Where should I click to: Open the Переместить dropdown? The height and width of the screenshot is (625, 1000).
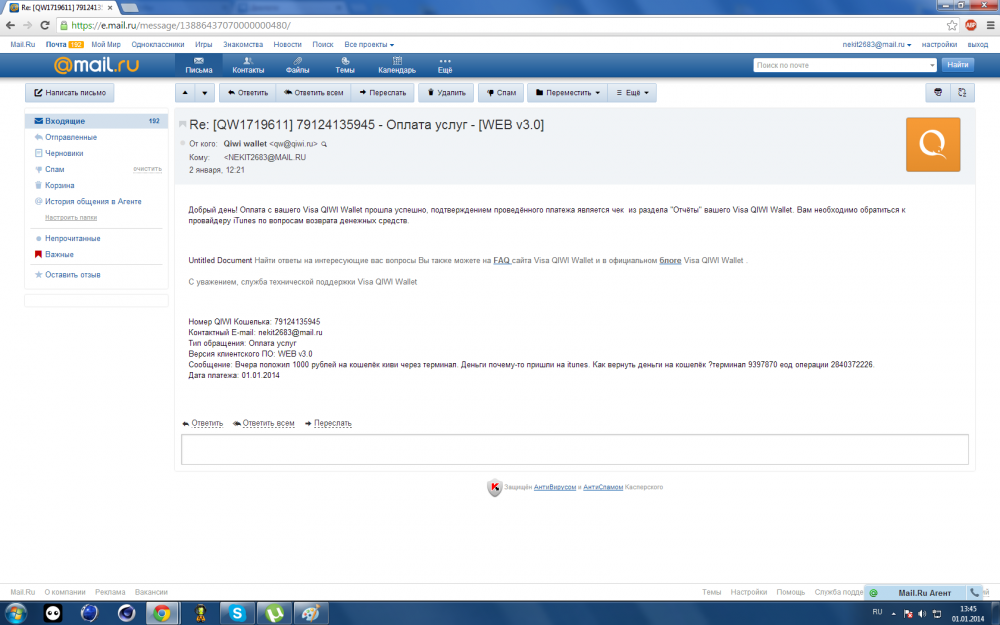[x=568, y=92]
